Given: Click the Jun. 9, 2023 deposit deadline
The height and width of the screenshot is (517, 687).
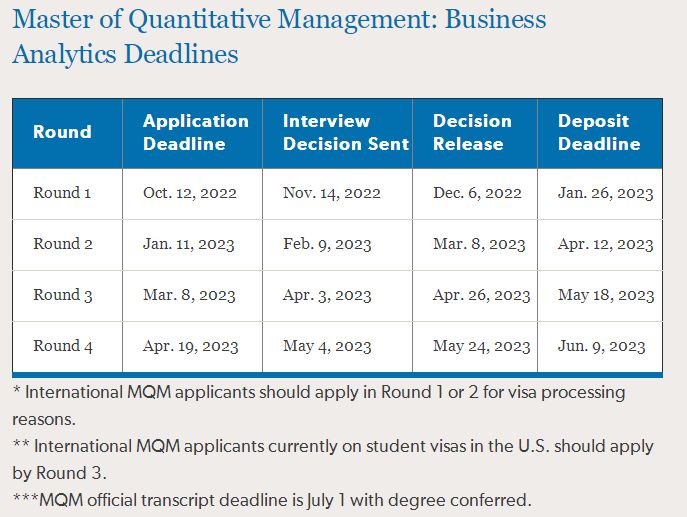Looking at the screenshot, I should click(x=601, y=346).
